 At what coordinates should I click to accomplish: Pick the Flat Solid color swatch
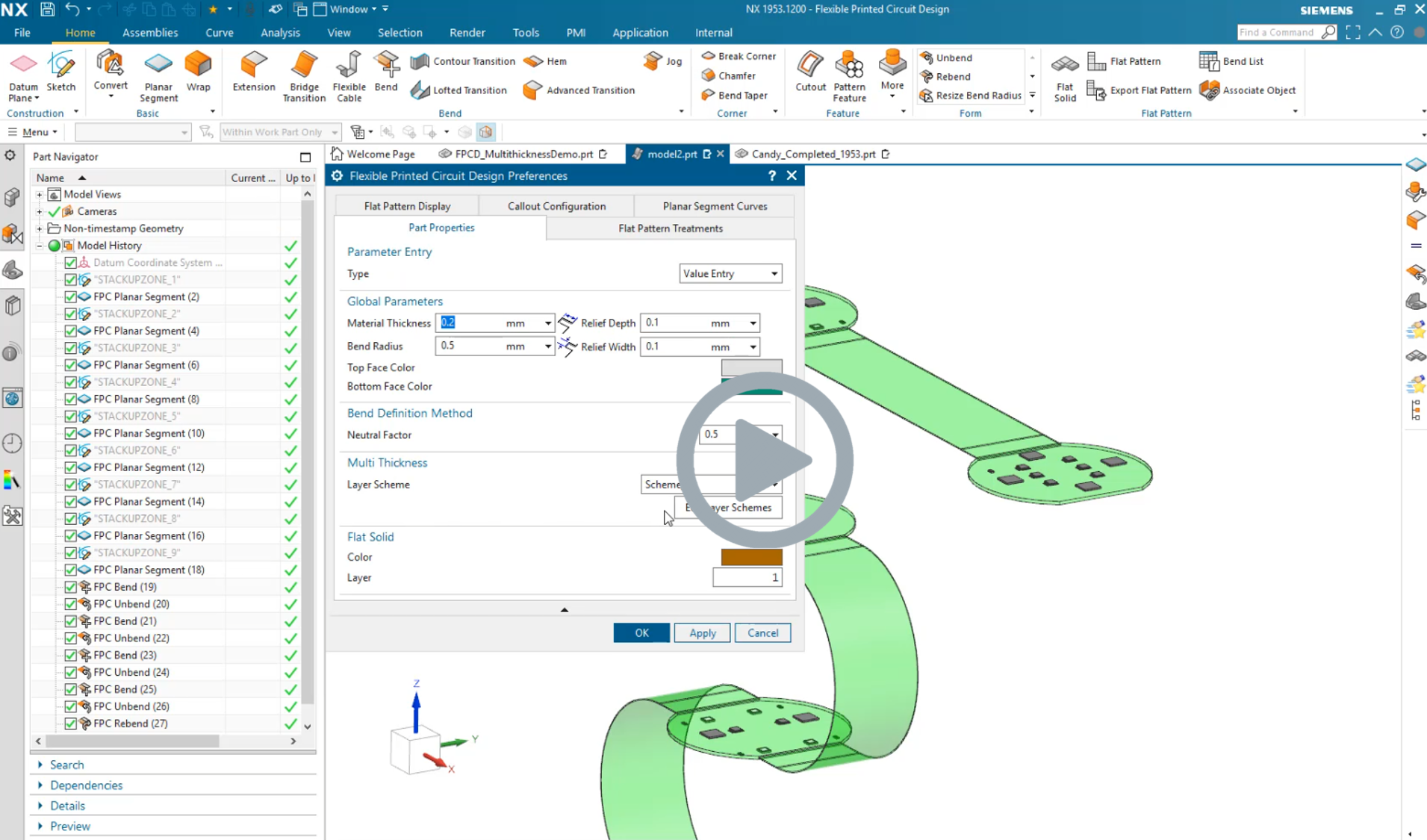pos(751,557)
